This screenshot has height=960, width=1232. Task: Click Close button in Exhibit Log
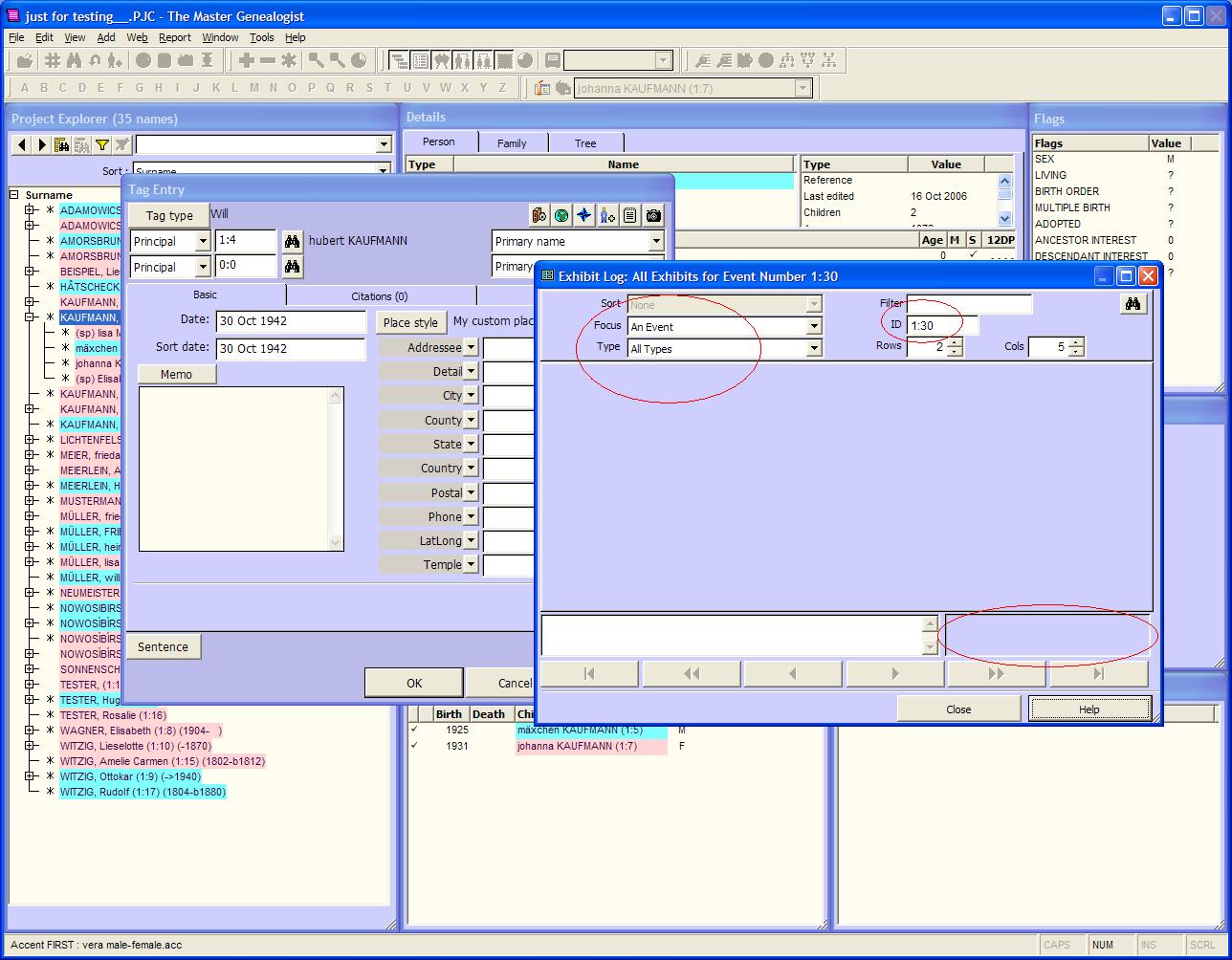coord(958,709)
